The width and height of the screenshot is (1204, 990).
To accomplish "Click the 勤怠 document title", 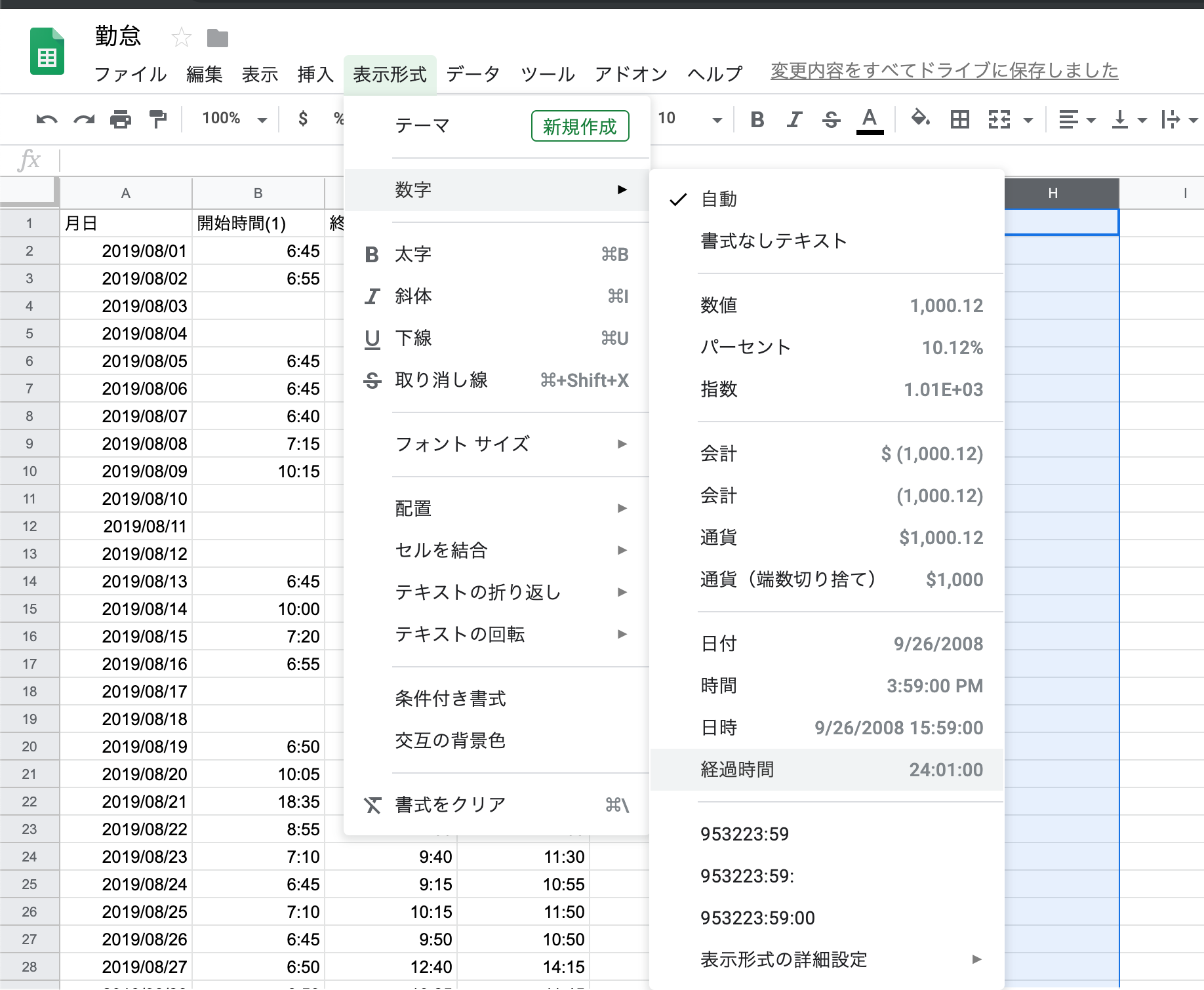I will 118,36.
